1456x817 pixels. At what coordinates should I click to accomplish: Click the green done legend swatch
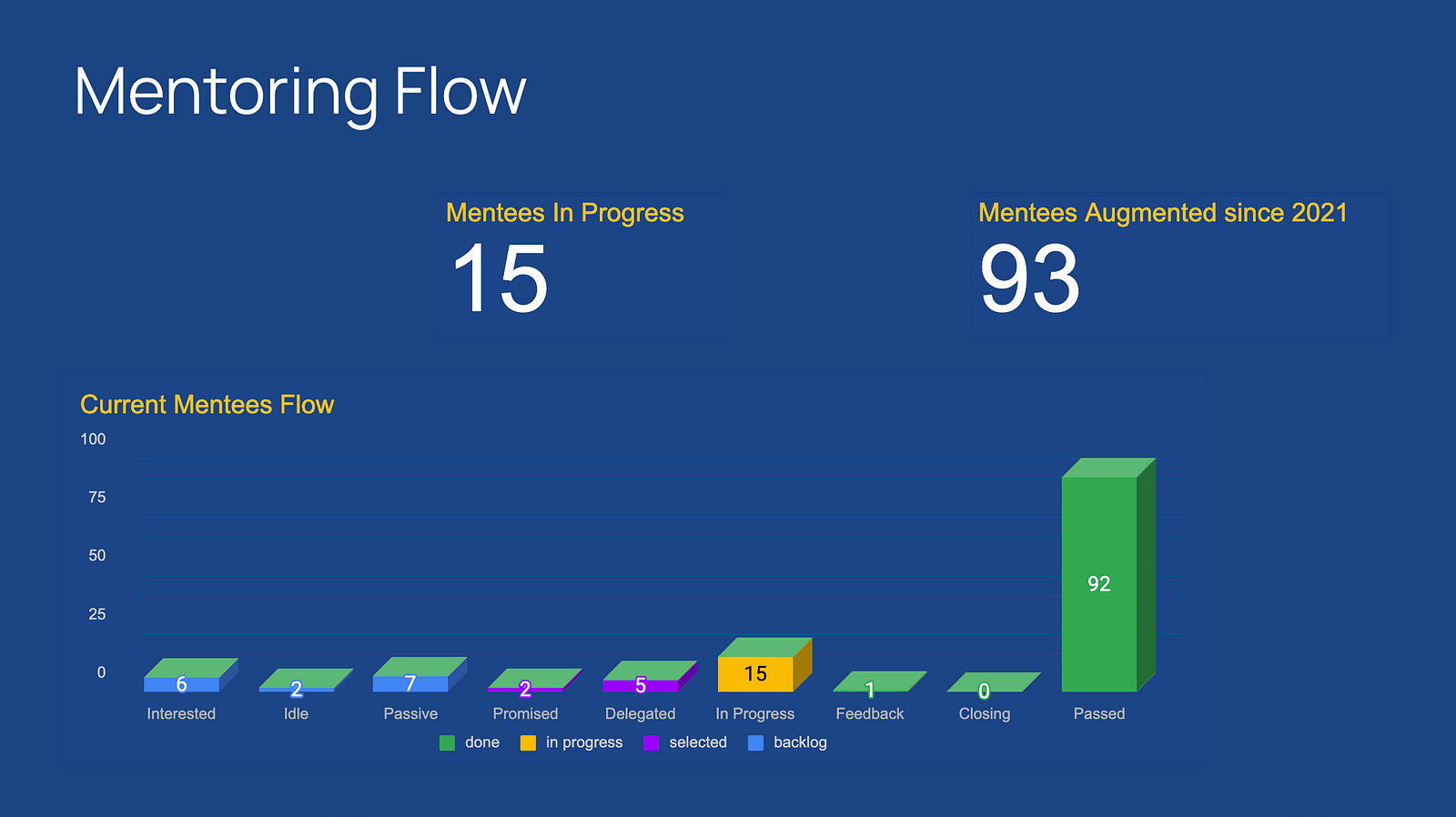(447, 742)
